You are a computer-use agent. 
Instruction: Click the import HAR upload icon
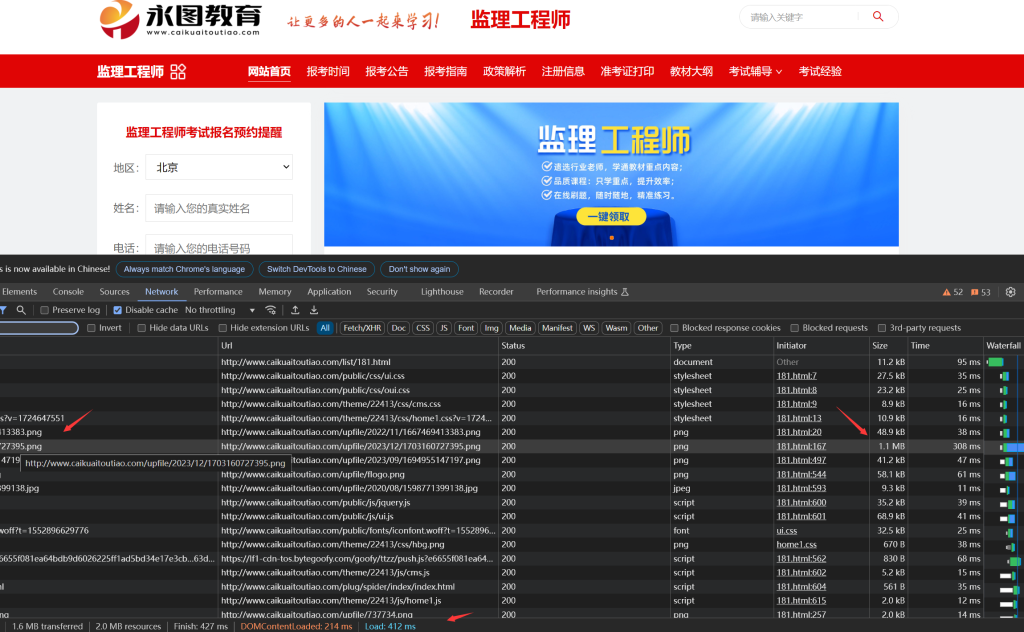[295, 310]
